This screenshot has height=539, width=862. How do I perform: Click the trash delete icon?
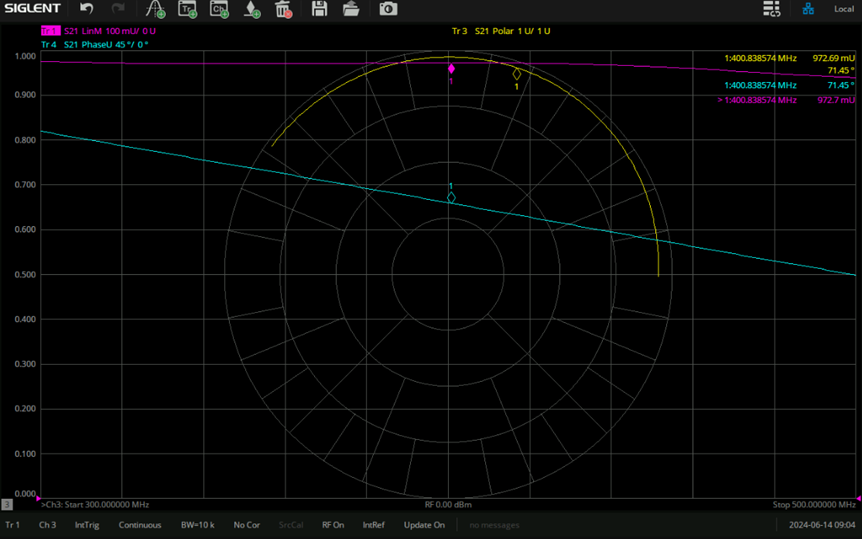click(x=284, y=9)
